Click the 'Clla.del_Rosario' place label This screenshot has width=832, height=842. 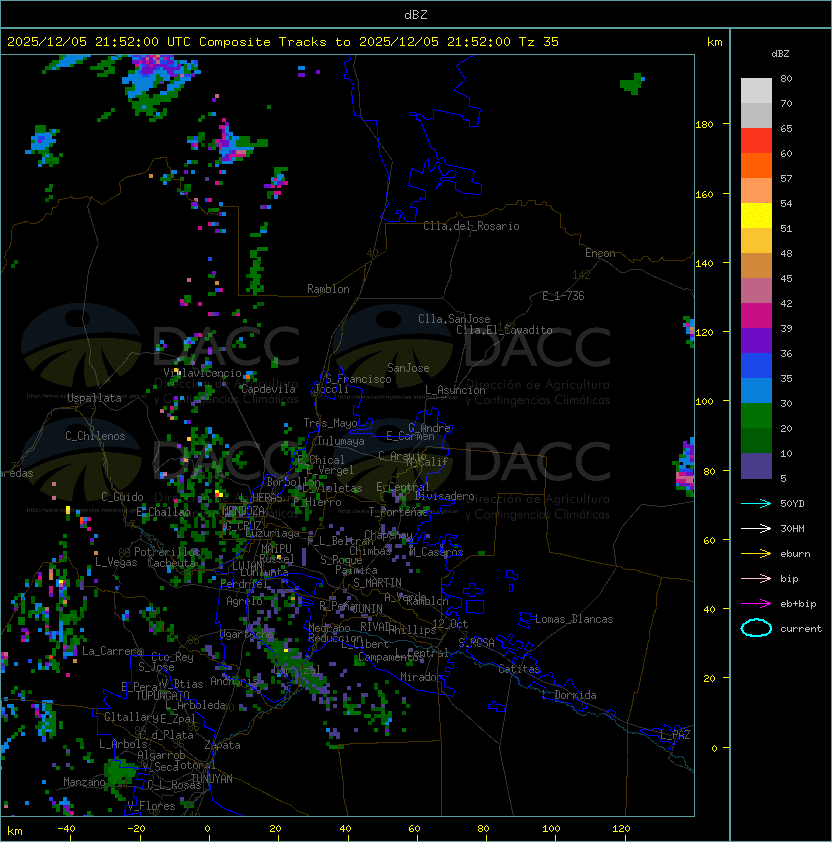(471, 226)
